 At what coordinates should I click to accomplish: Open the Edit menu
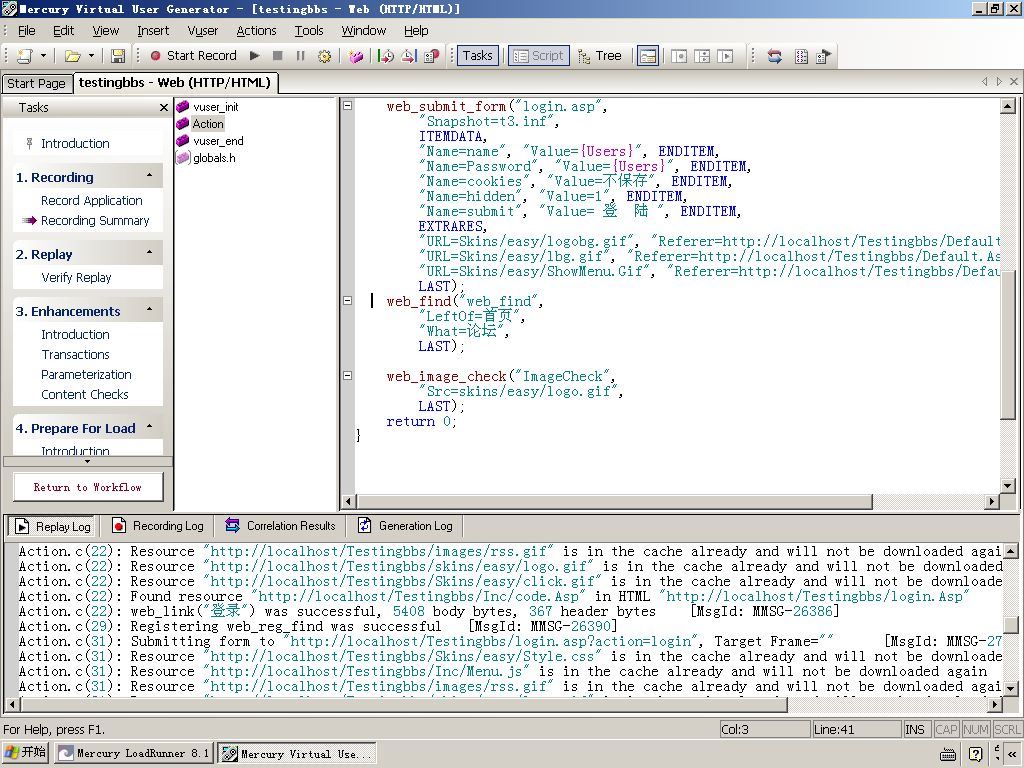(x=63, y=31)
